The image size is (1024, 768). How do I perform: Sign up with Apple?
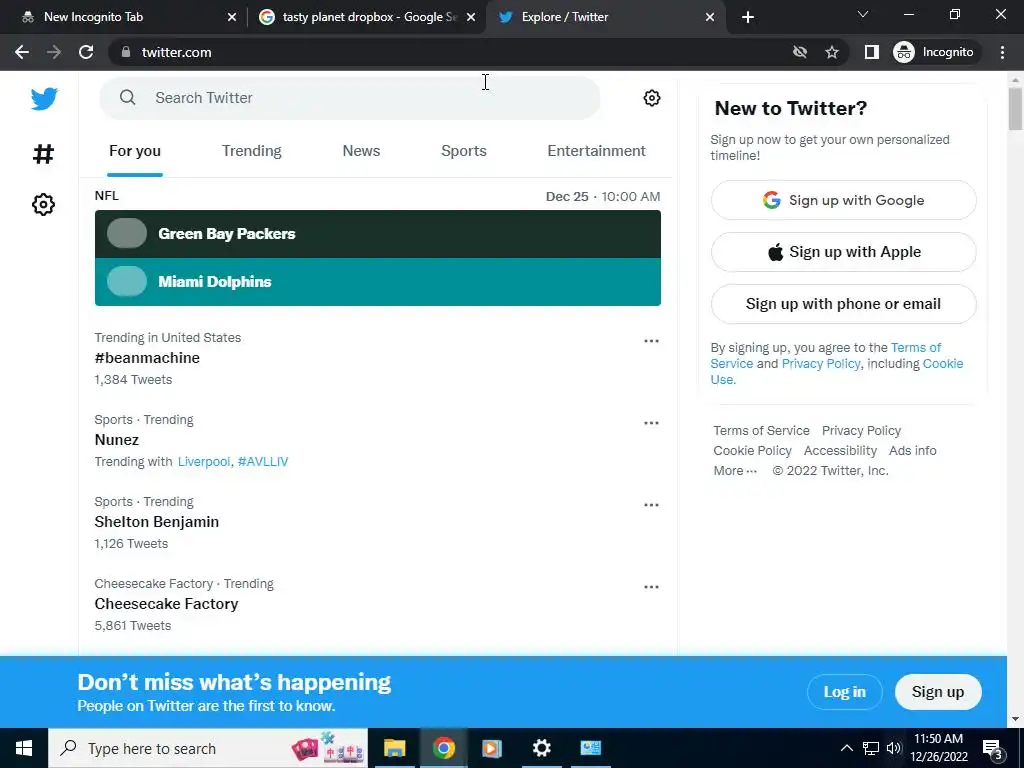(x=843, y=252)
